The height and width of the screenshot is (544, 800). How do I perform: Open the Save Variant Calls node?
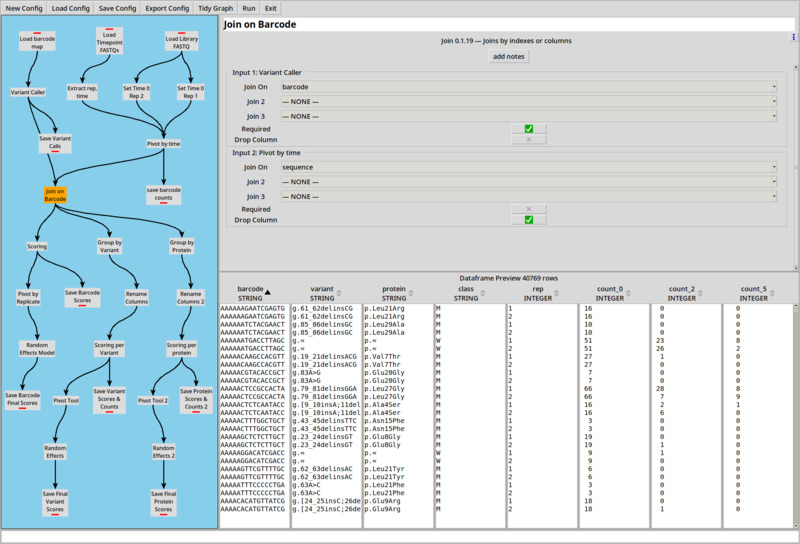[55, 143]
